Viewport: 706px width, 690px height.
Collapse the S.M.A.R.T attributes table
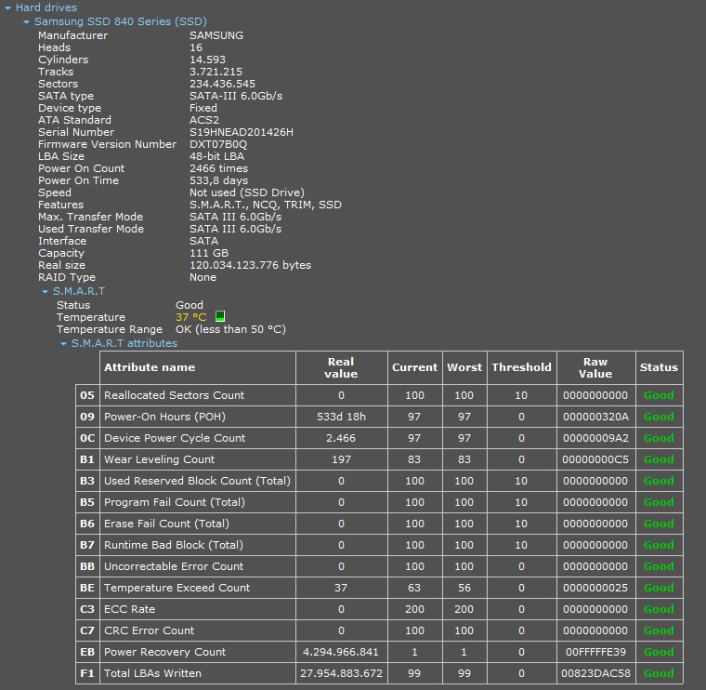[x=63, y=344]
